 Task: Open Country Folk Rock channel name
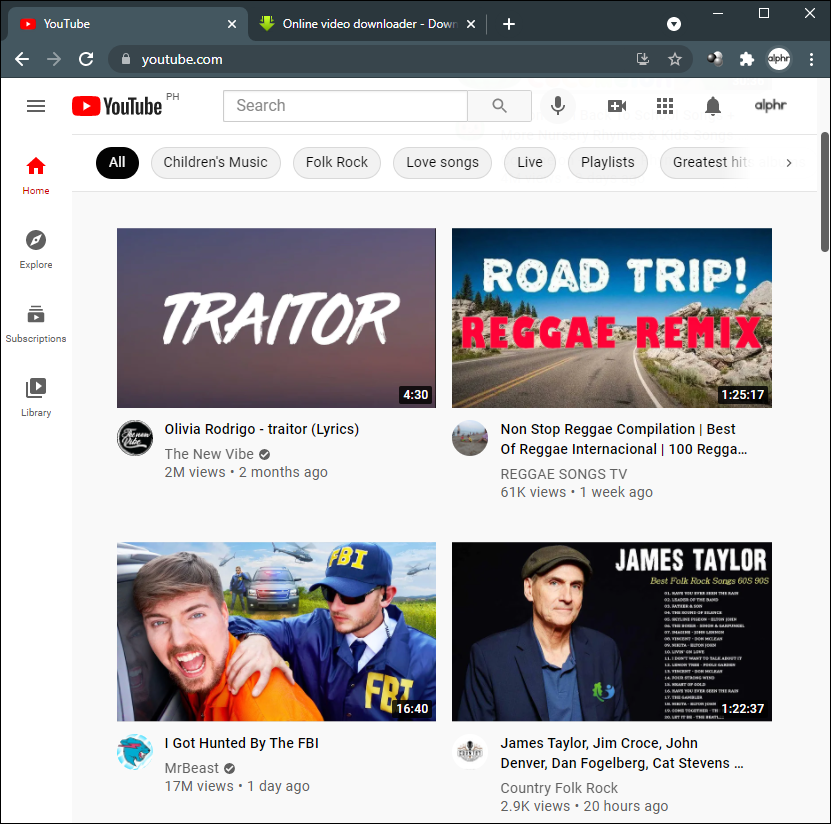[x=559, y=788]
